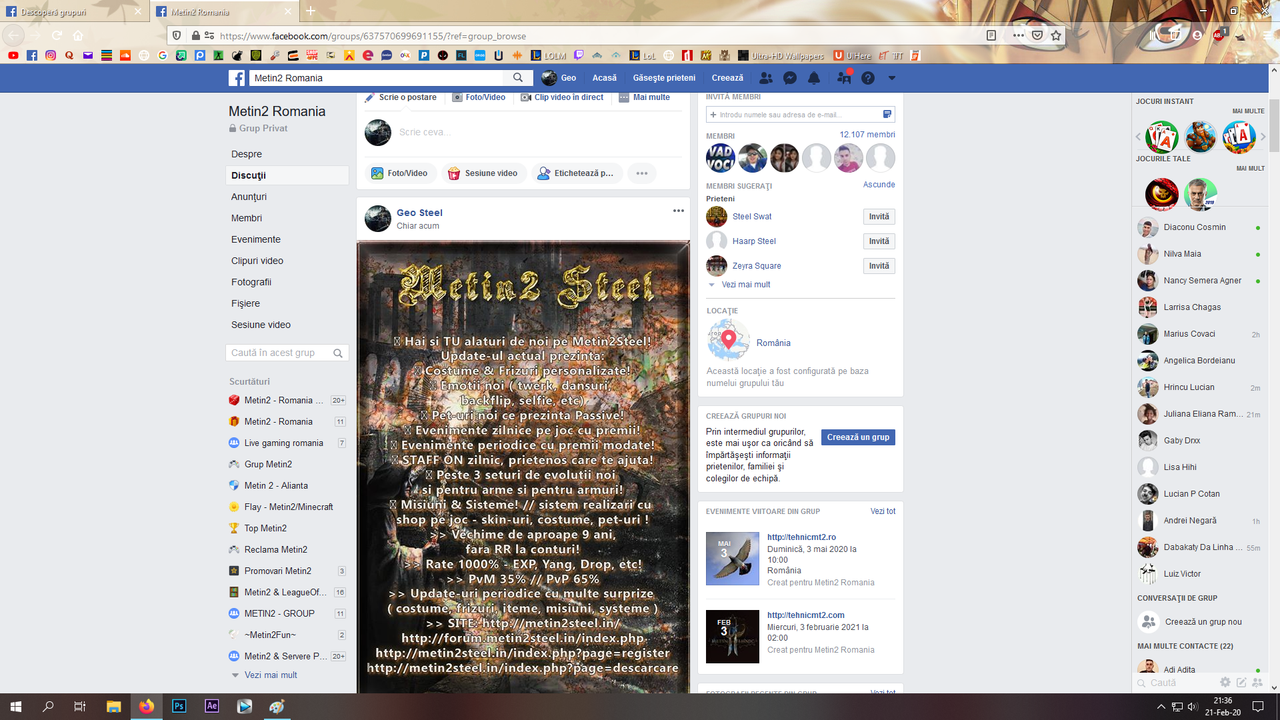1280x720 pixels.
Task: Open the Messenger icon in the header
Action: point(790,78)
